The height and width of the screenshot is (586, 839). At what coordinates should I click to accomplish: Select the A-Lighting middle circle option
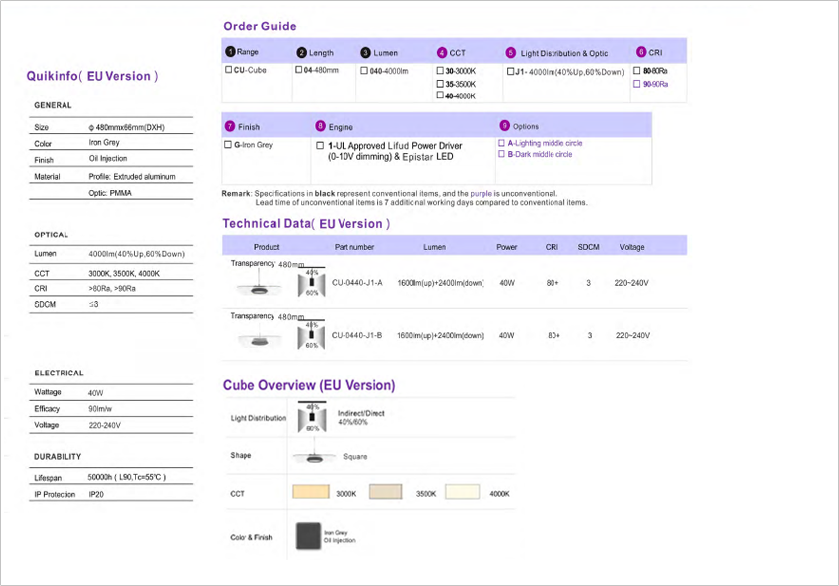tap(502, 143)
